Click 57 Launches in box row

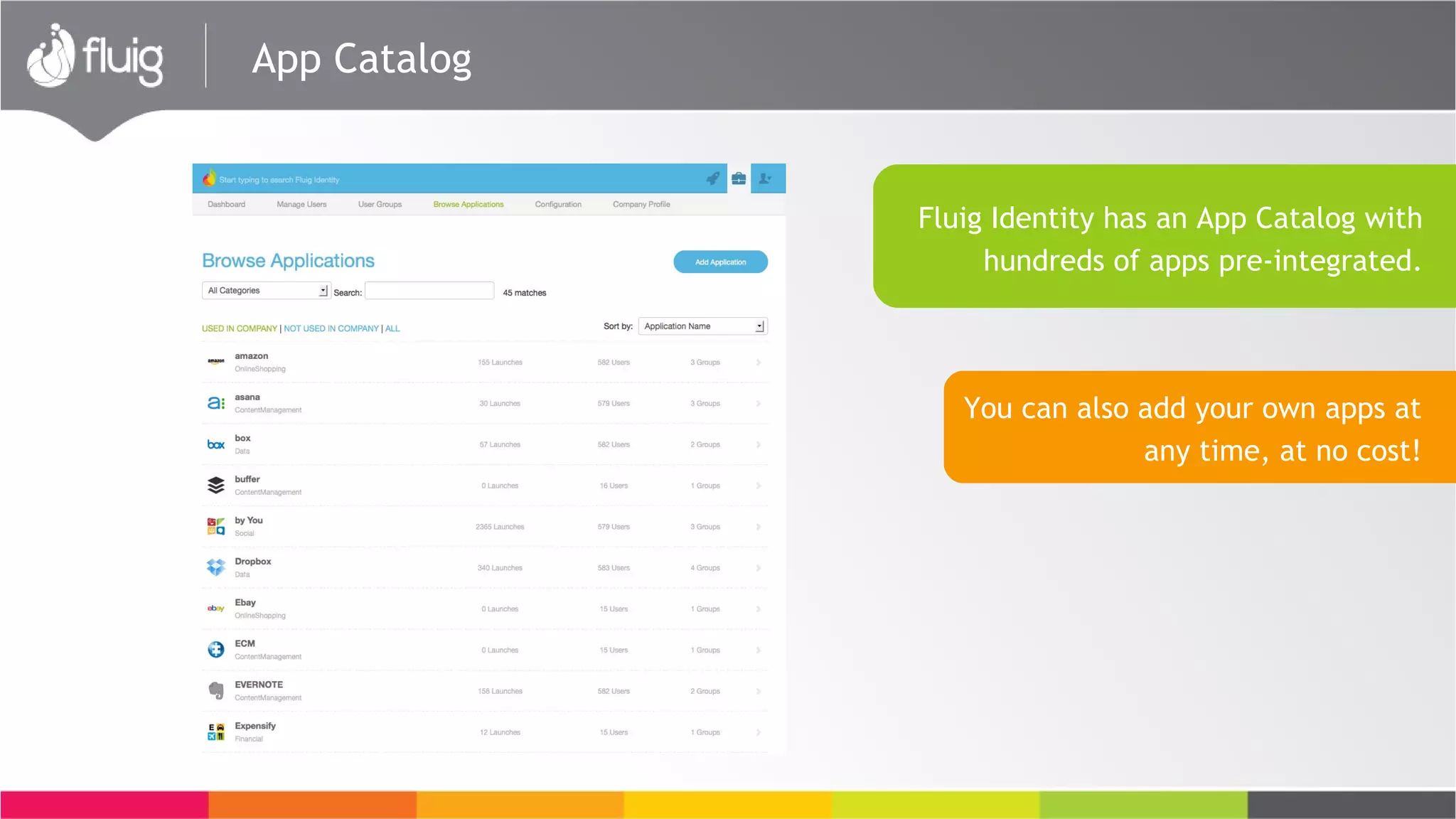500,445
